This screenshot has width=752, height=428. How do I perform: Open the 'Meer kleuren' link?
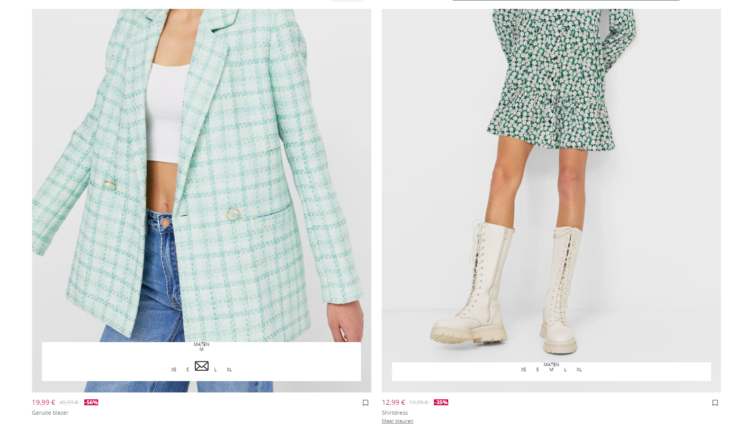coord(397,421)
